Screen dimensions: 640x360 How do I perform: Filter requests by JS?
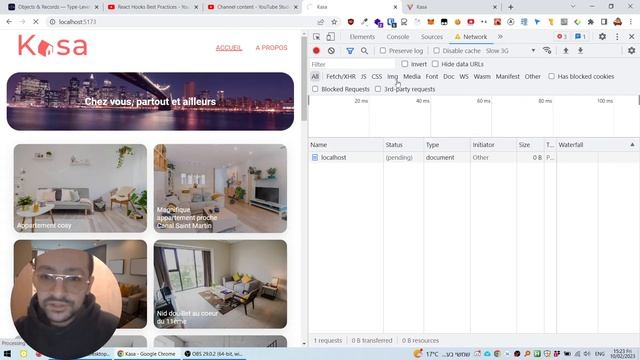click(x=363, y=76)
